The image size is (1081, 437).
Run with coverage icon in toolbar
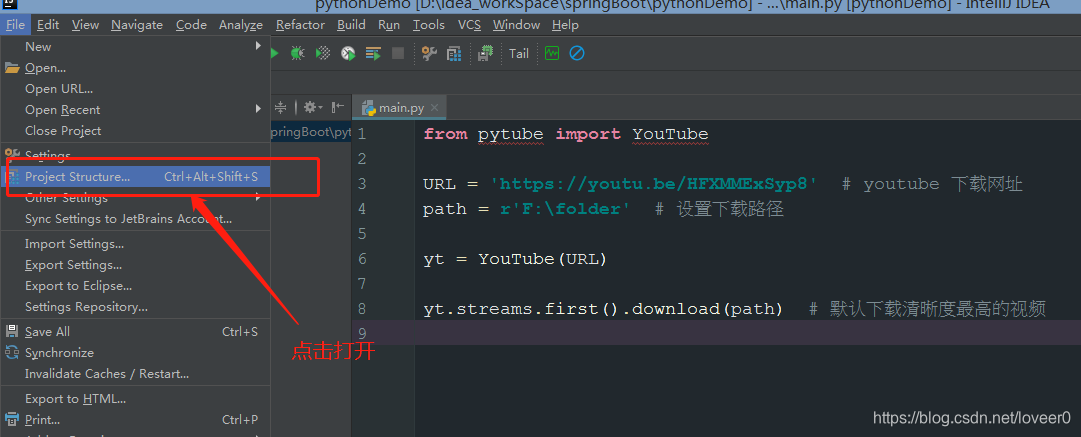click(x=322, y=53)
